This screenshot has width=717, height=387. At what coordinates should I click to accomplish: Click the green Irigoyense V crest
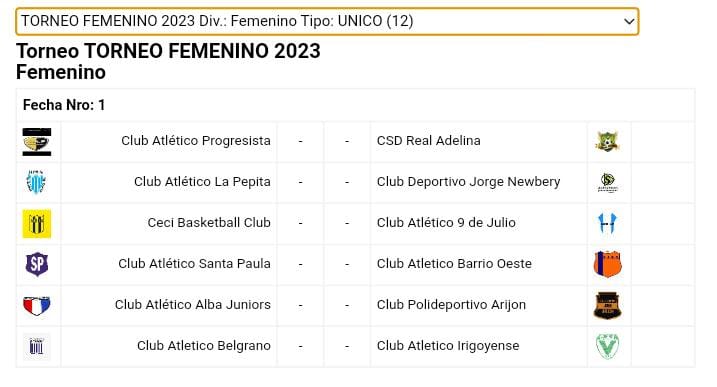tap(608, 346)
